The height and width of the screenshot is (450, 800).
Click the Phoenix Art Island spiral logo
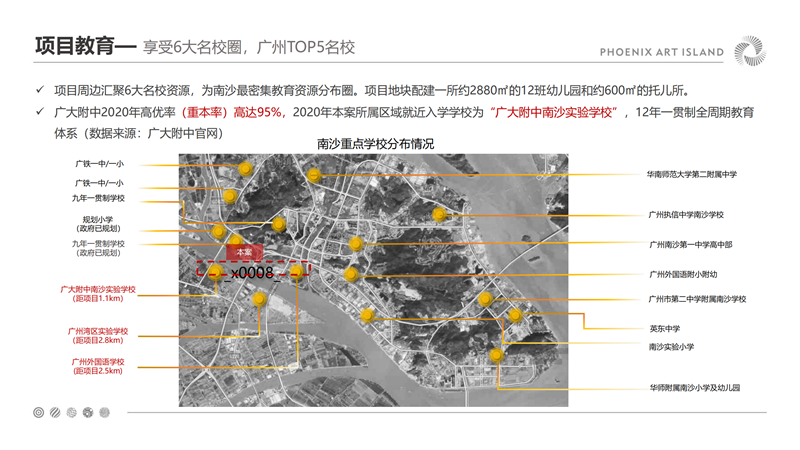pos(750,51)
